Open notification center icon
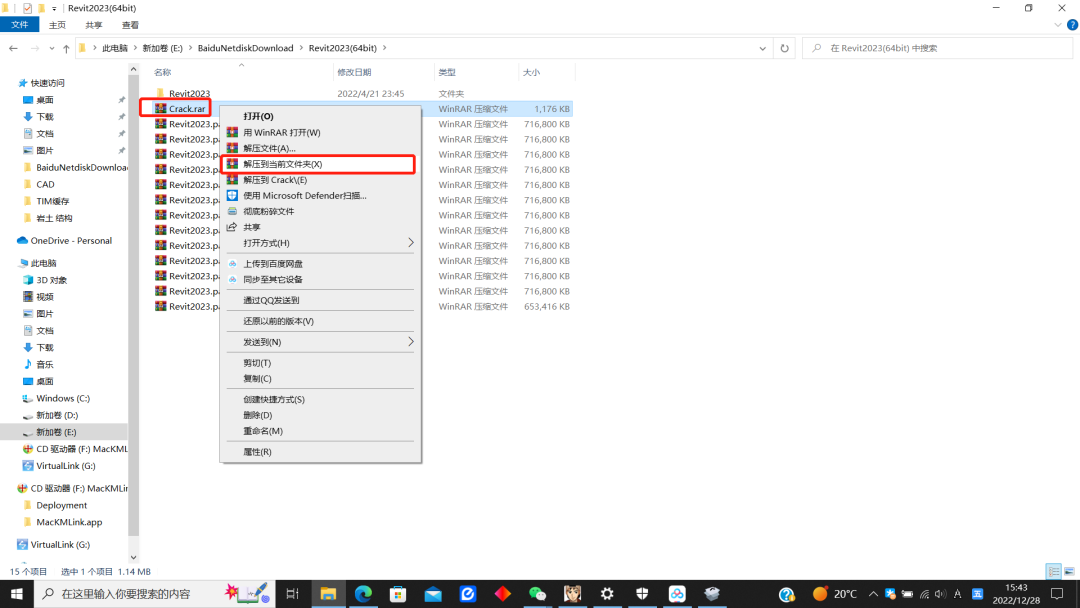This screenshot has width=1080, height=608. [x=1058, y=594]
